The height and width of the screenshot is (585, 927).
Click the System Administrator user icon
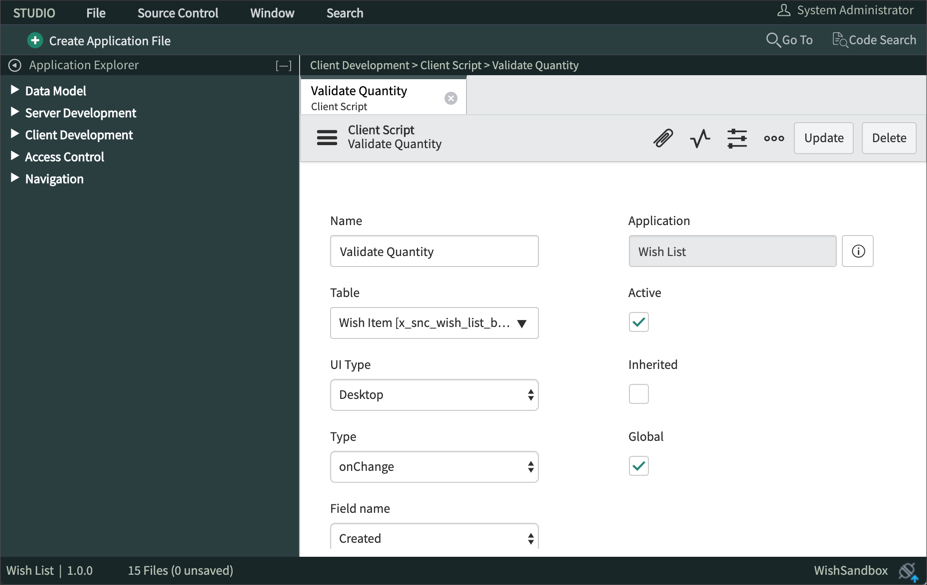point(784,10)
